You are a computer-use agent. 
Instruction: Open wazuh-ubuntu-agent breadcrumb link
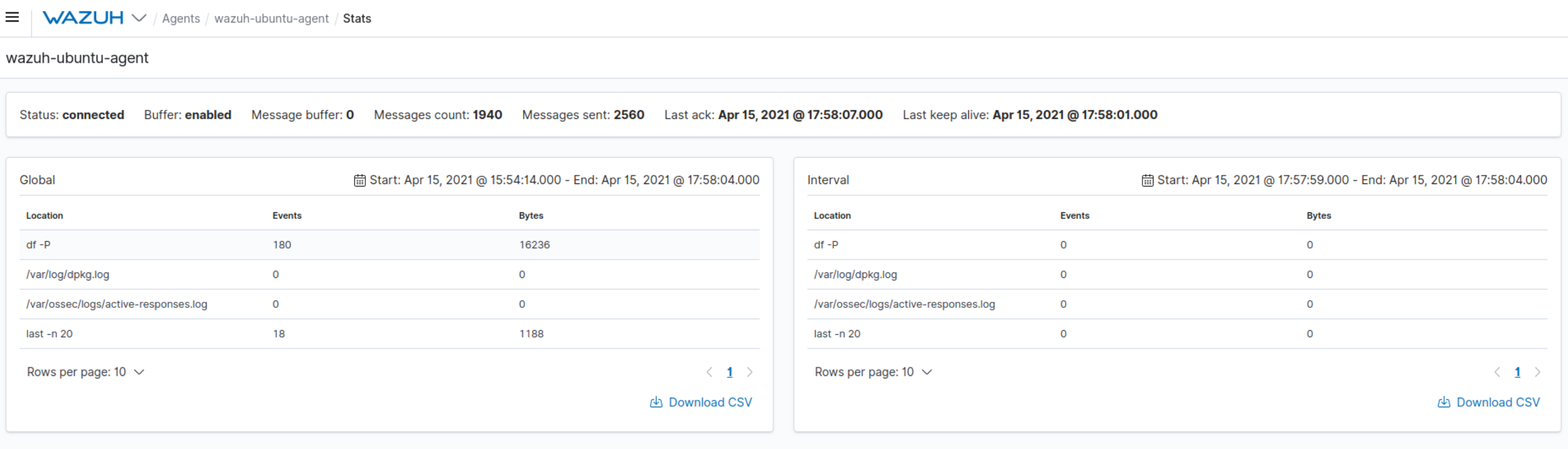(271, 19)
